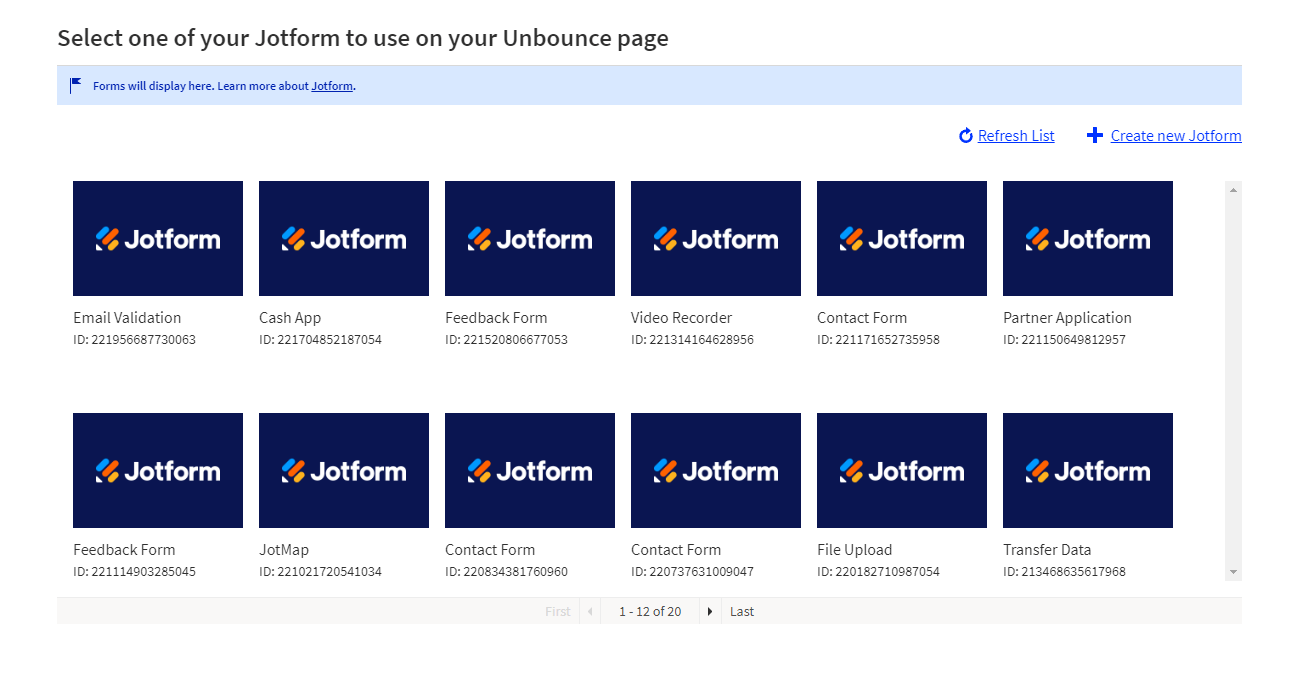Open the Jotform link in banner
This screenshot has height=677, width=1299.
[332, 86]
